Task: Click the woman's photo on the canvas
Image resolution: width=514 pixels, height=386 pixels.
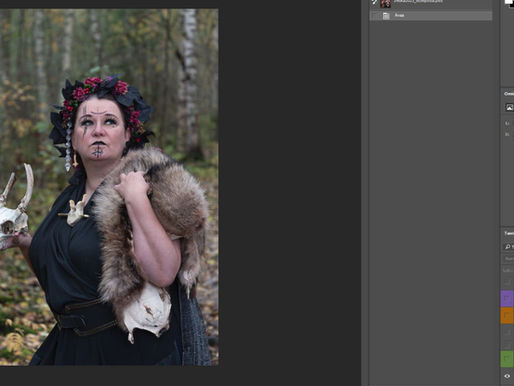Action: tap(109, 187)
